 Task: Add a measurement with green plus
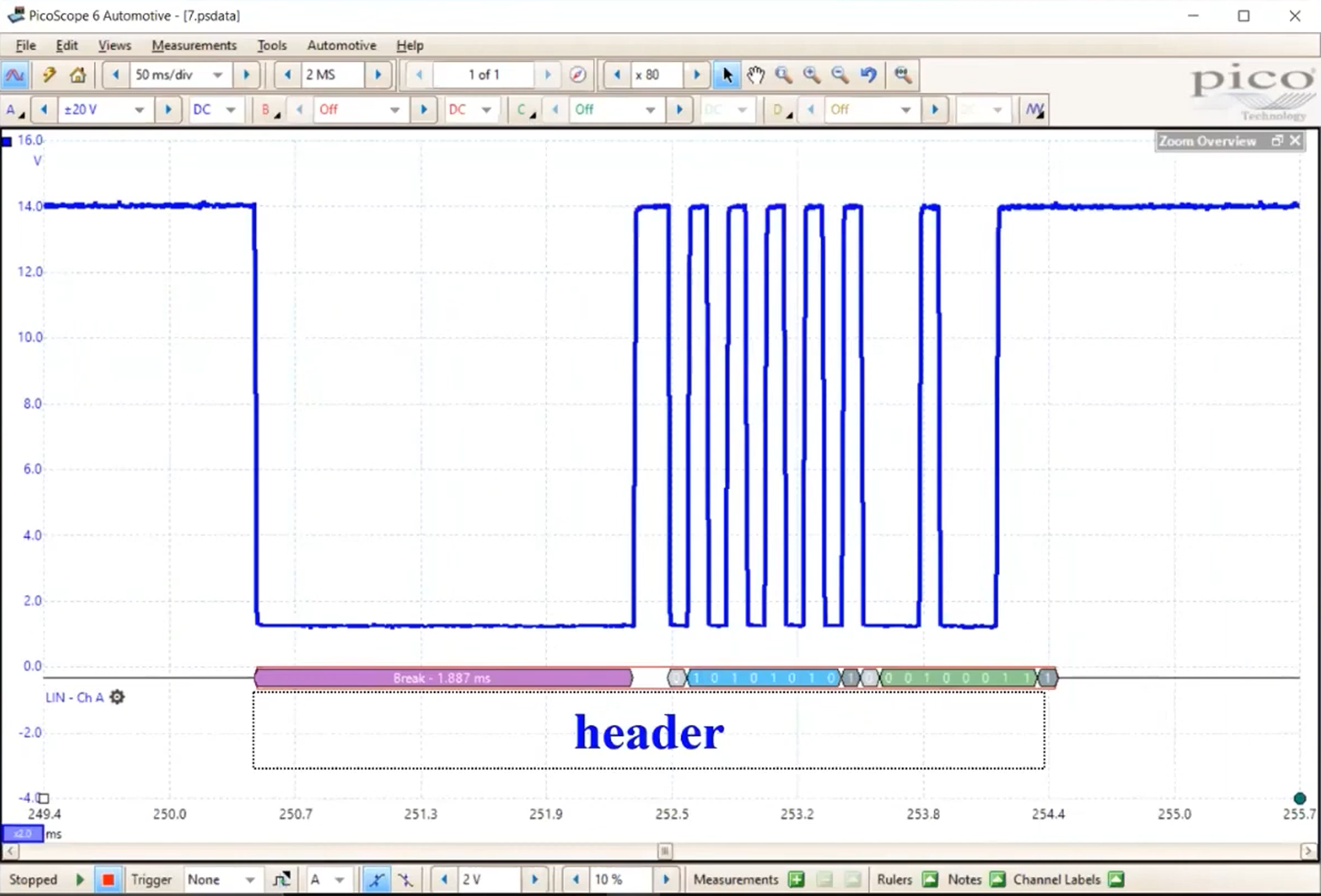[x=796, y=879]
